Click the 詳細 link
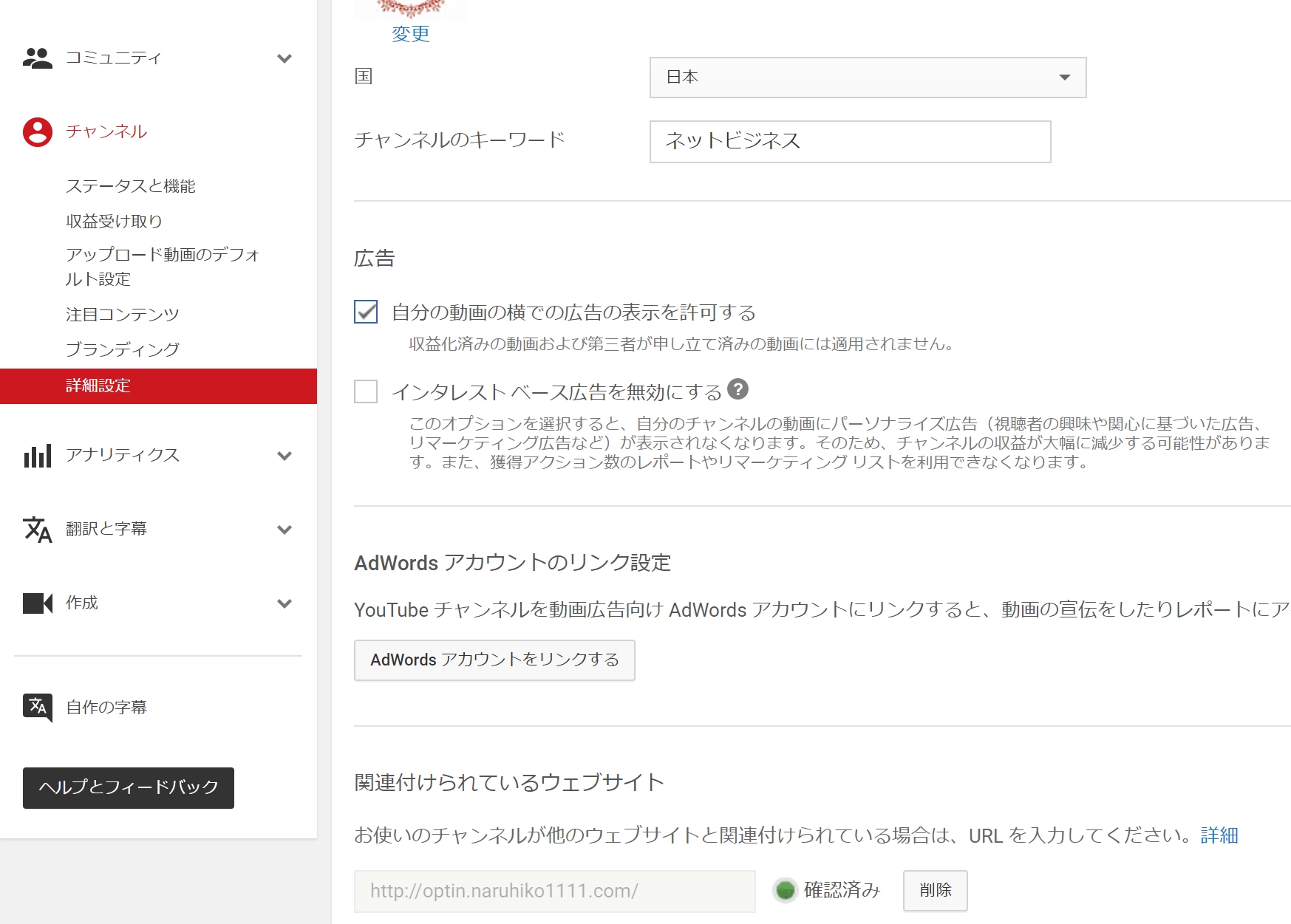Viewport: 1291px width, 924px height. point(1219,835)
